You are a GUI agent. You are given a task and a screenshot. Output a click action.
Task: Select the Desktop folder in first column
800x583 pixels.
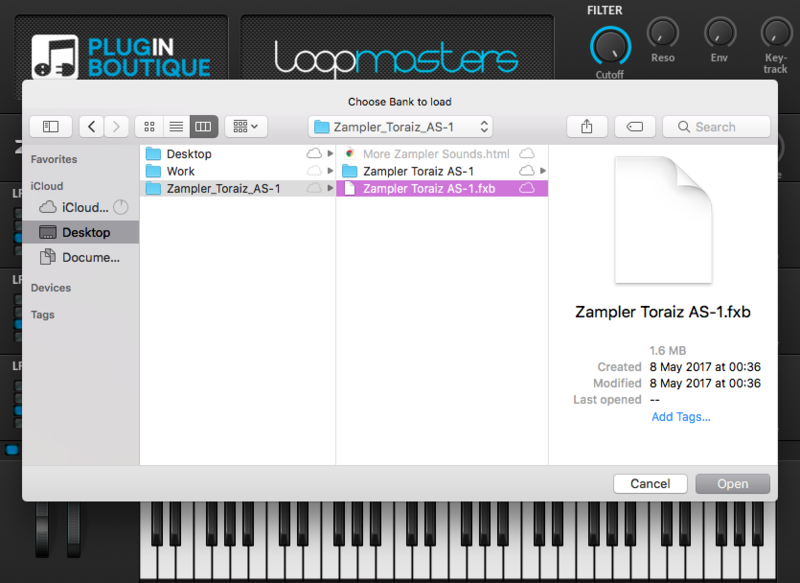[237, 154]
